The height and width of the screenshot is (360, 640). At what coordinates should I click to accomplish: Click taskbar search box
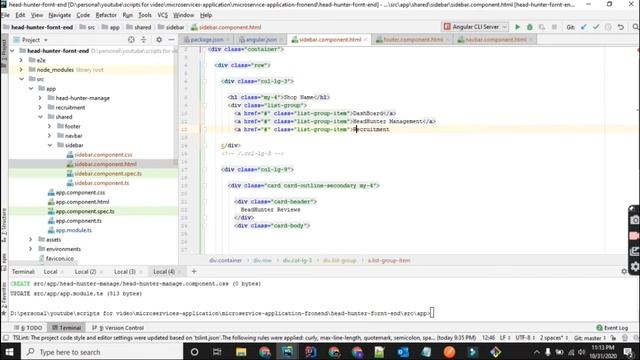click(x=101, y=352)
